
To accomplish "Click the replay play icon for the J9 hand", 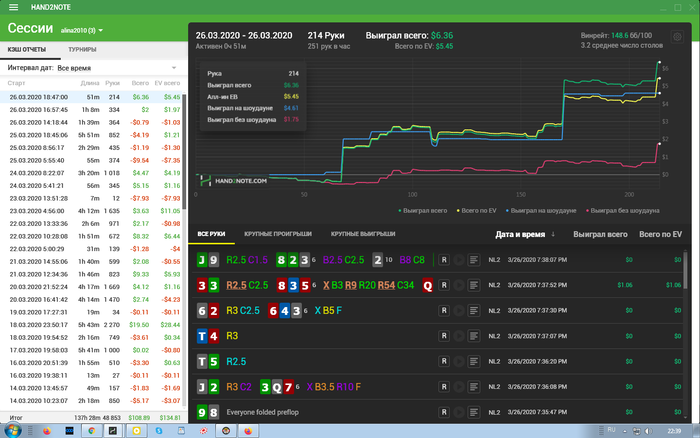I will point(459,260).
